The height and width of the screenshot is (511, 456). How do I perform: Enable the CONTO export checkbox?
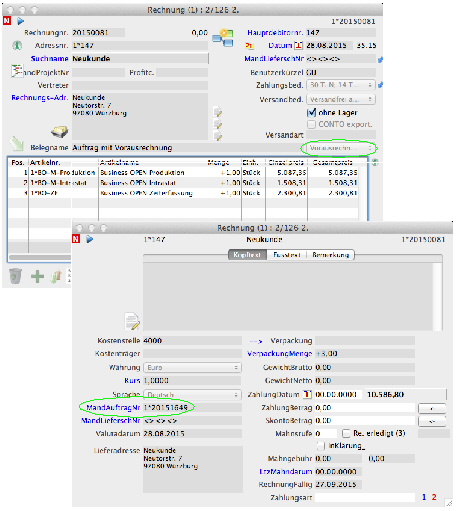click(311, 124)
